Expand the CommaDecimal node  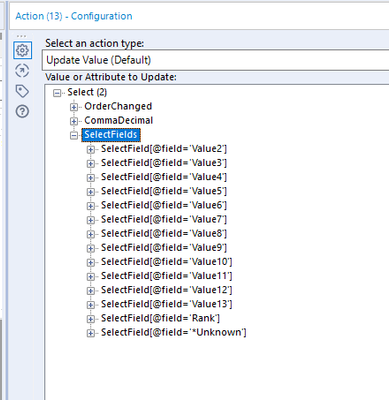coord(74,121)
